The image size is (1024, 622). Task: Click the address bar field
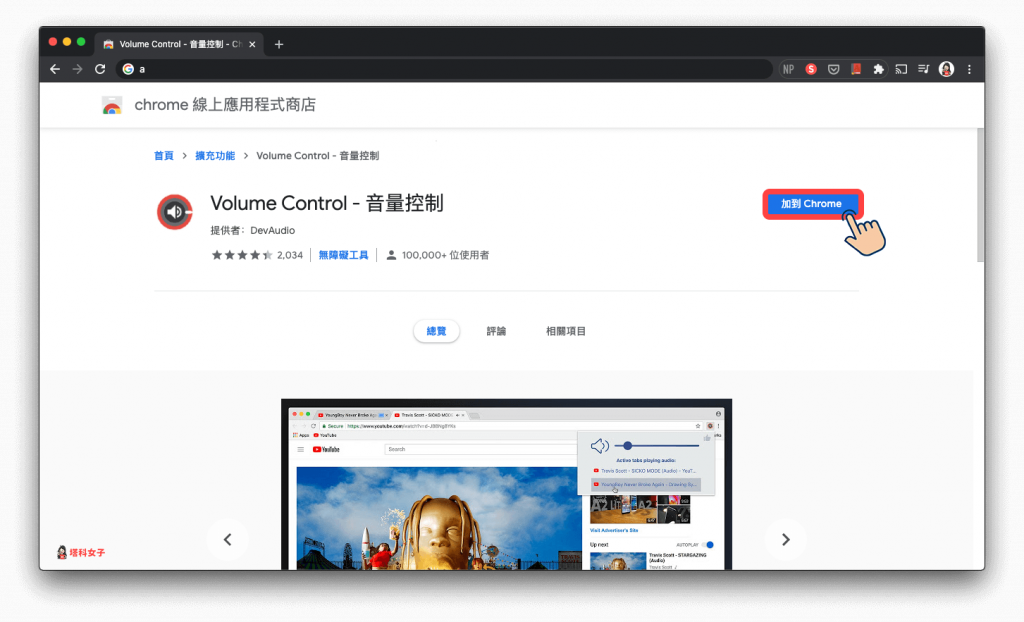(444, 69)
